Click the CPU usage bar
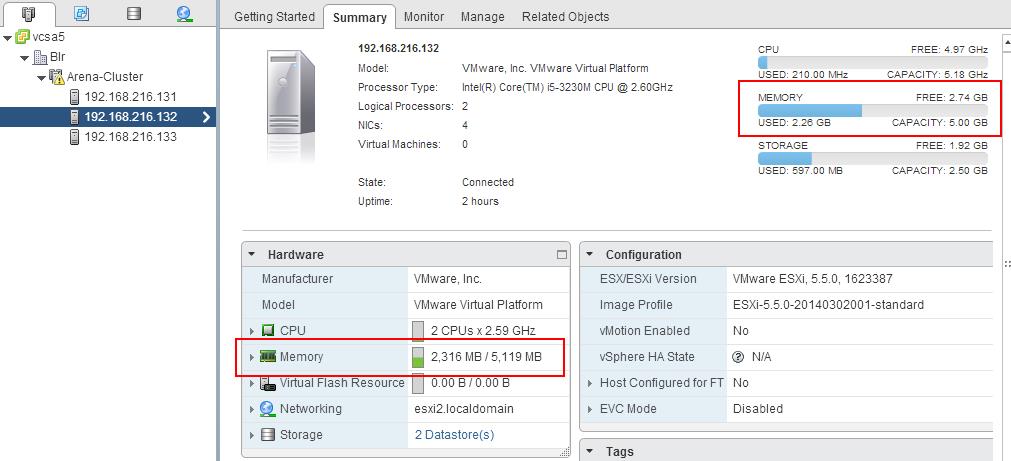 [x=872, y=63]
